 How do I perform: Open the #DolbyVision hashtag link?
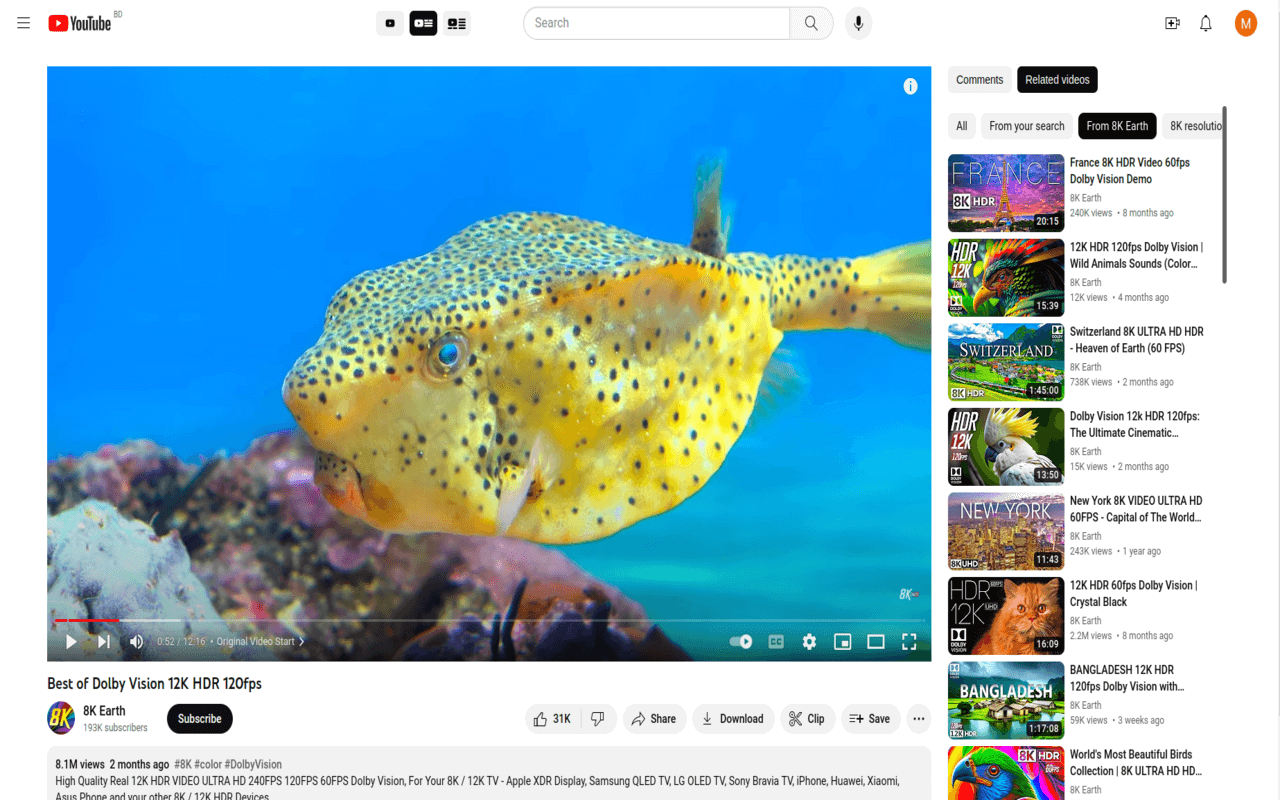252,763
